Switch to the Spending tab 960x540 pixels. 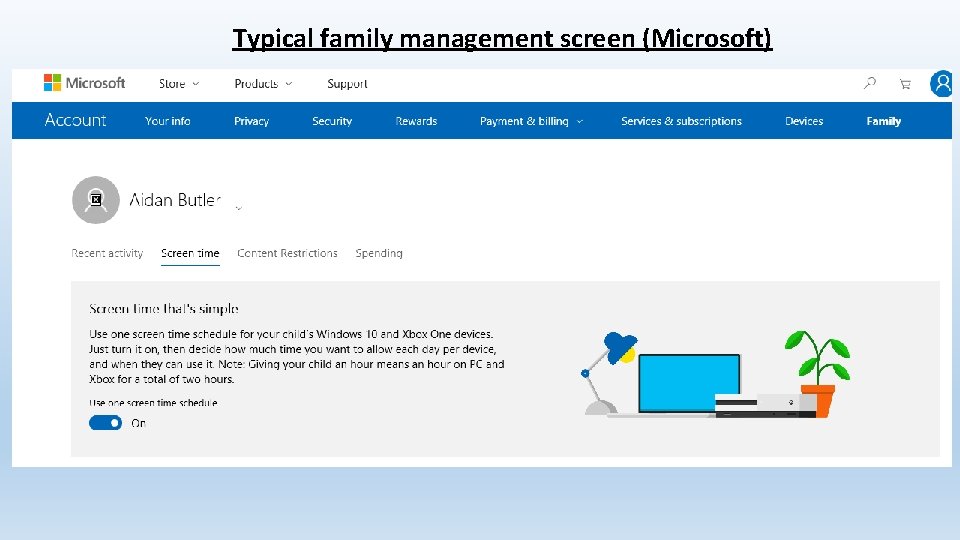379,253
